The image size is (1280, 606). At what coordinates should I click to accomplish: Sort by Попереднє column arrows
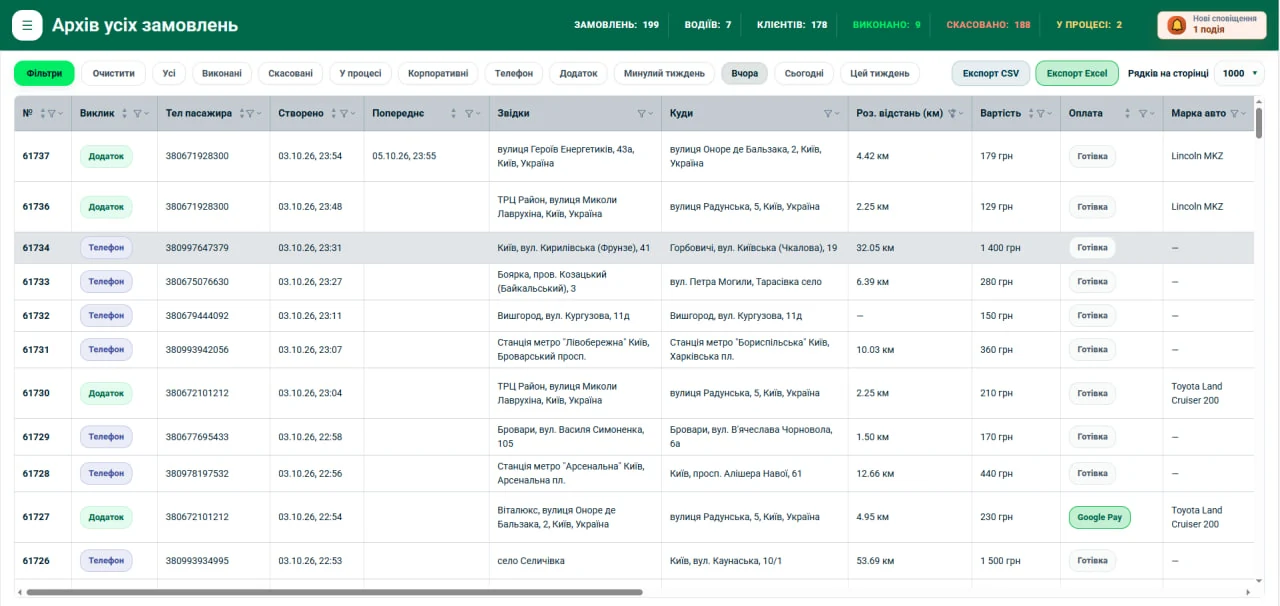(x=454, y=114)
